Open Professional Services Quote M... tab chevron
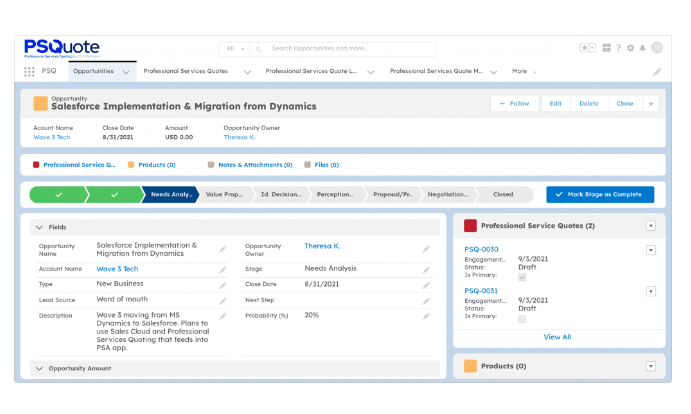The height and width of the screenshot is (414, 691). point(494,72)
